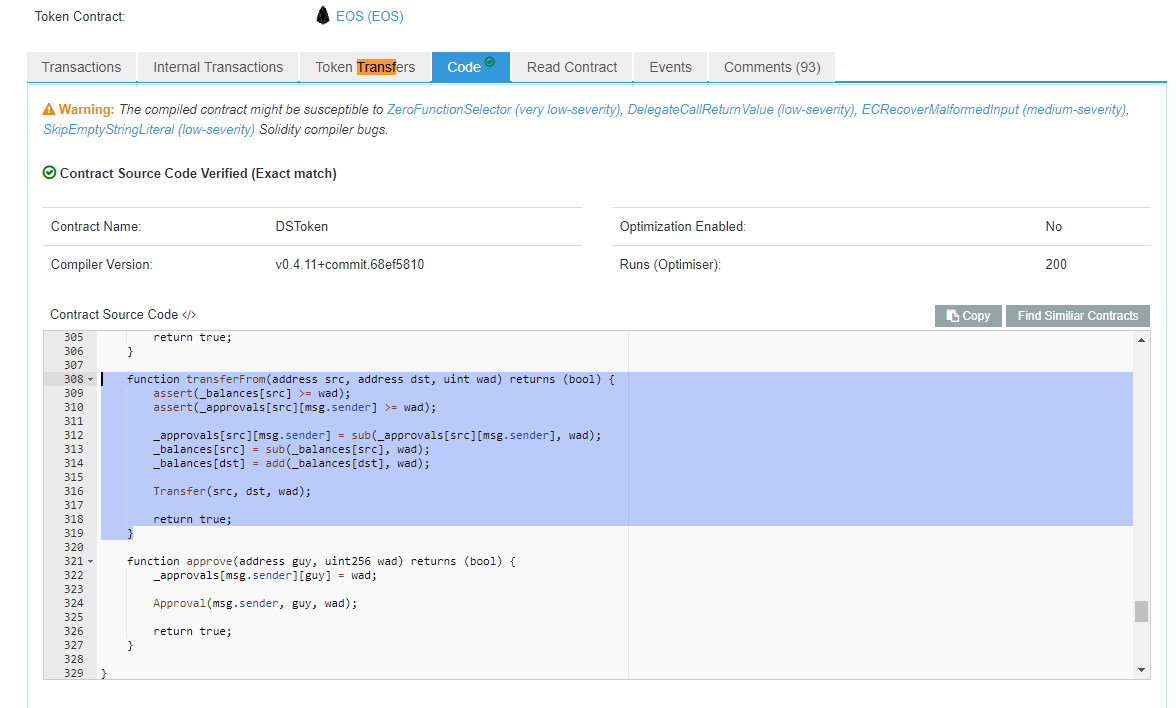Image resolution: width=1176 pixels, height=708 pixels.
Task: Click scroll up arrow in code editor
Action: tap(1142, 340)
